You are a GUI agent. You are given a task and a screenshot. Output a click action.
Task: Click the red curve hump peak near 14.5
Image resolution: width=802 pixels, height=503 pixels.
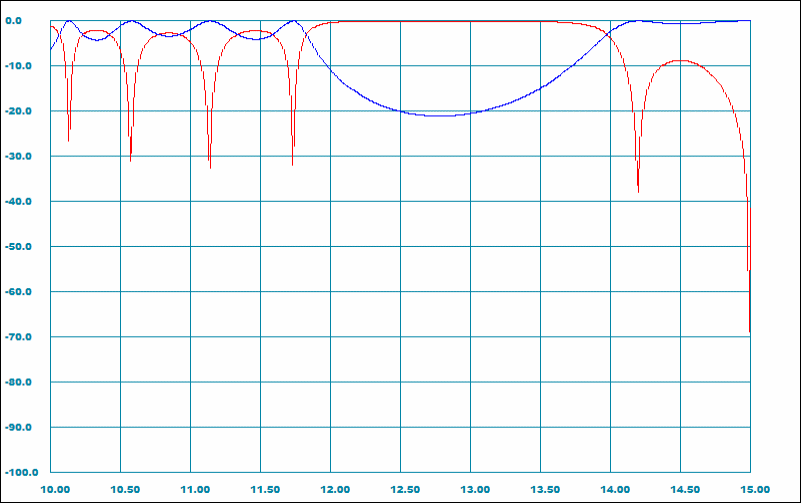(680, 61)
